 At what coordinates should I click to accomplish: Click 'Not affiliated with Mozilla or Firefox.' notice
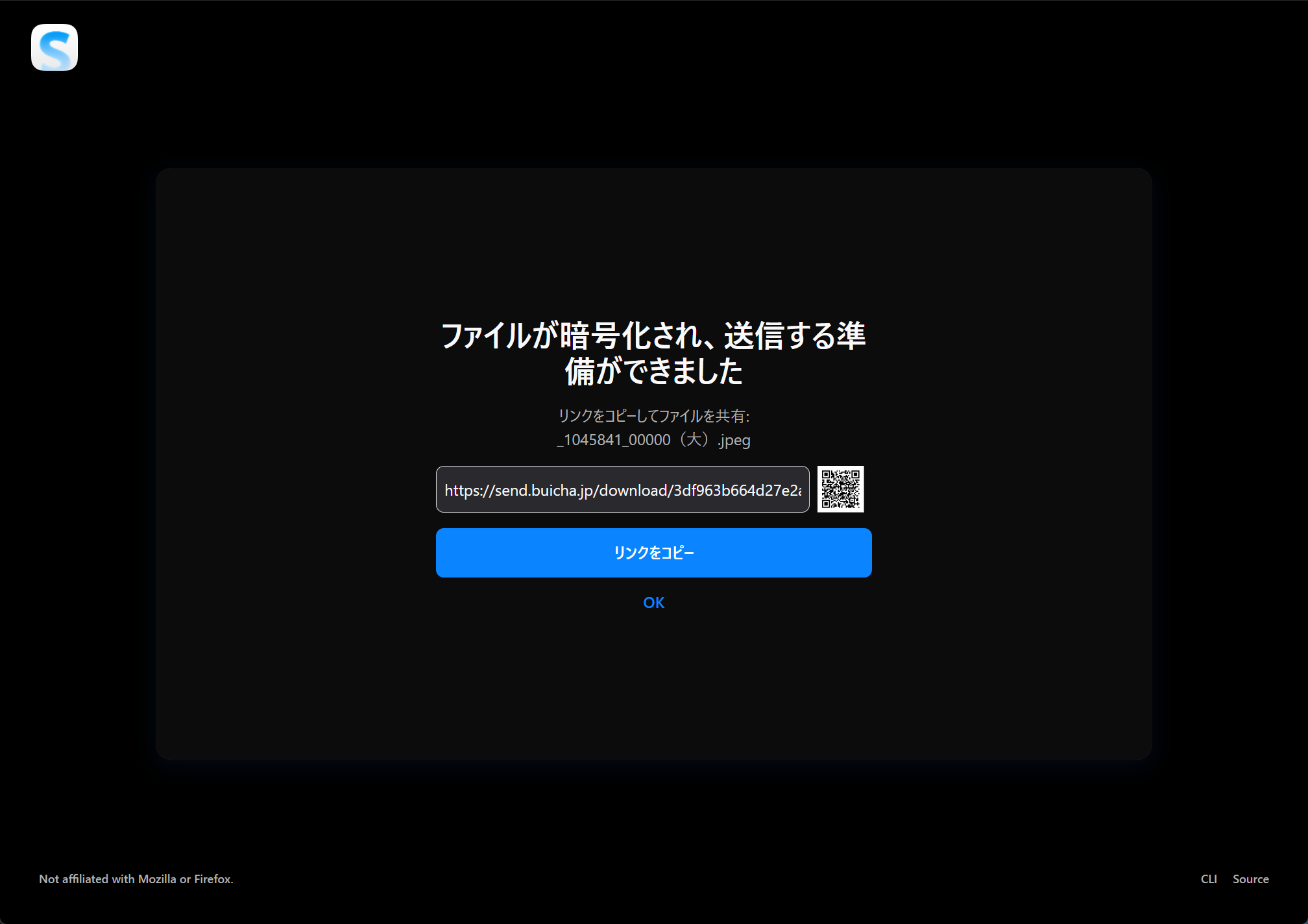[136, 879]
